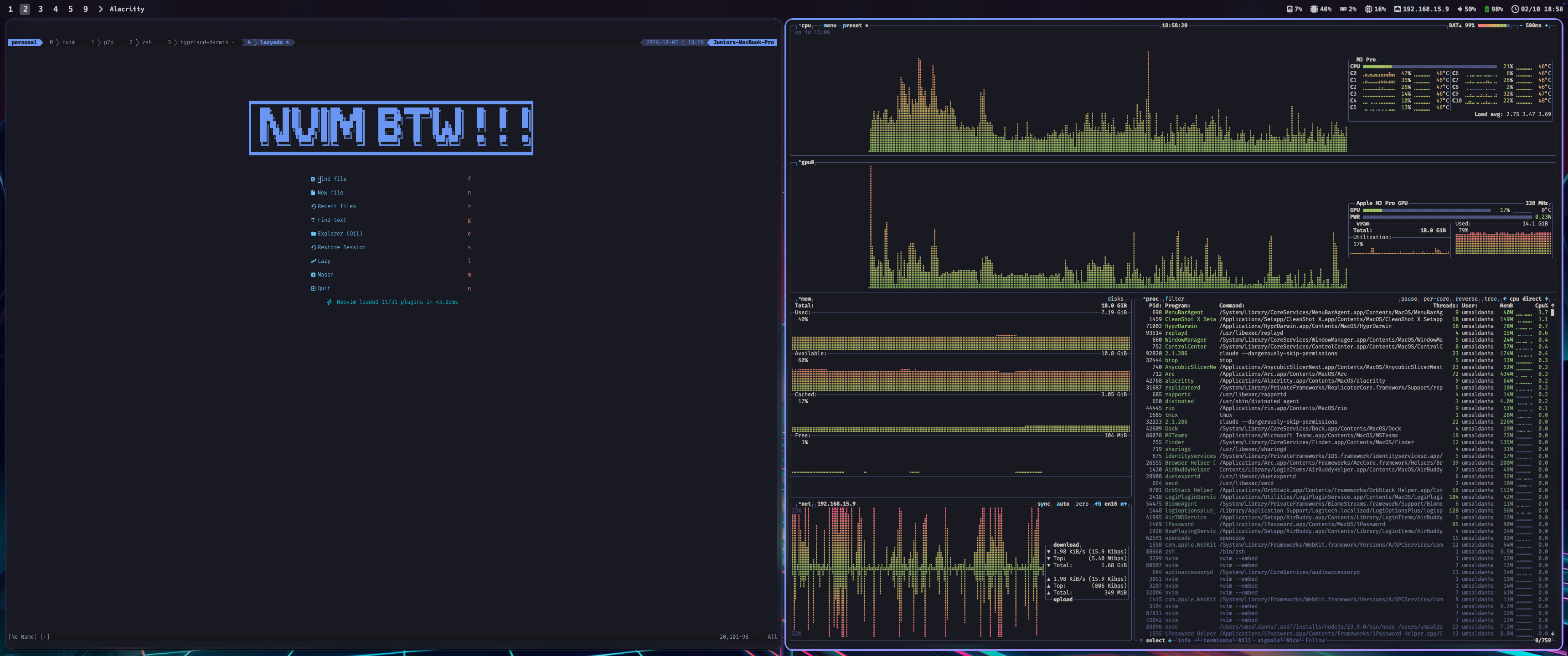The height and width of the screenshot is (656, 1568).
Task: Toggle auto scaling in btop net panel
Action: (x=1063, y=504)
